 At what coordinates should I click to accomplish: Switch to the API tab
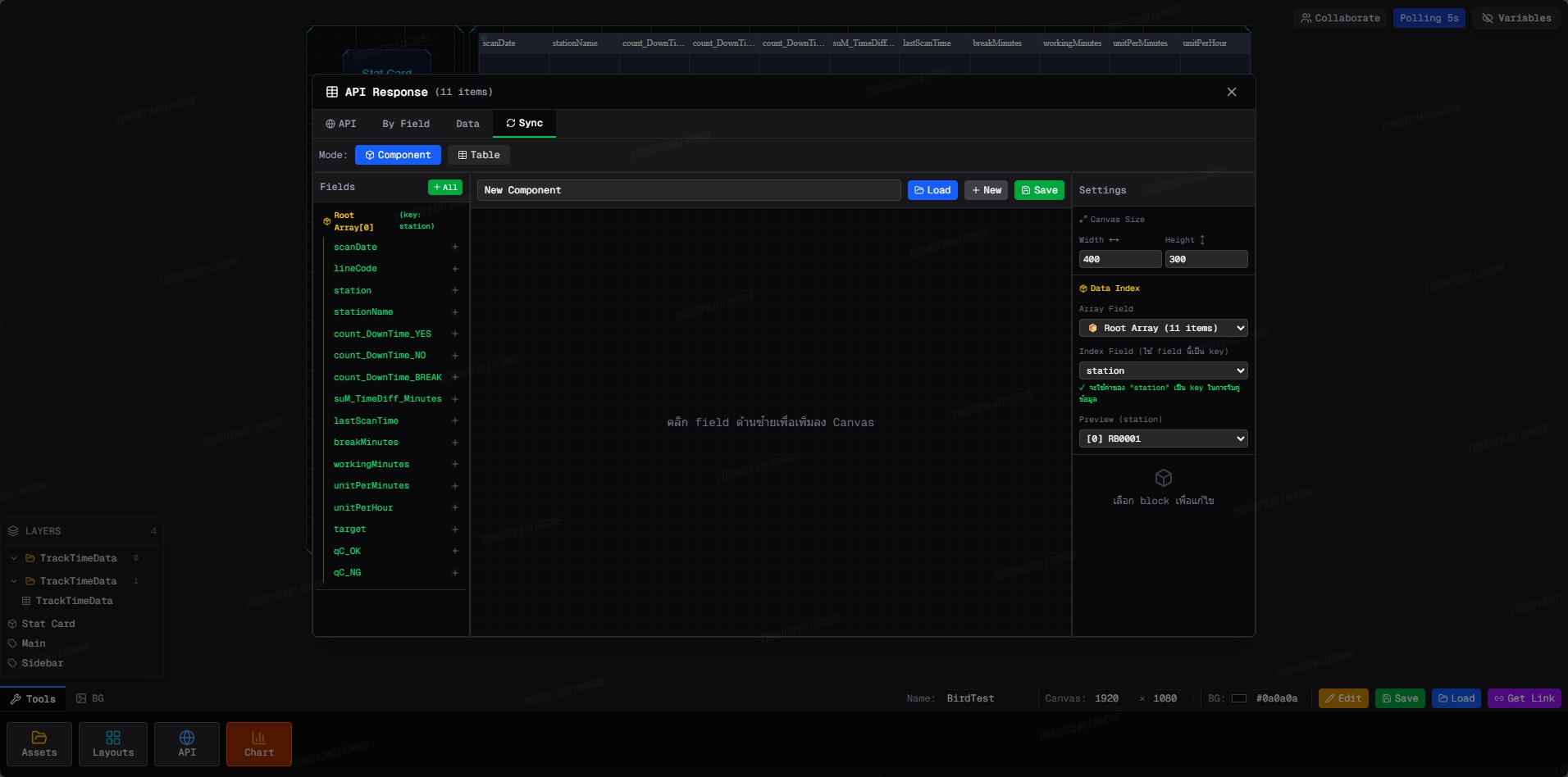pos(341,124)
